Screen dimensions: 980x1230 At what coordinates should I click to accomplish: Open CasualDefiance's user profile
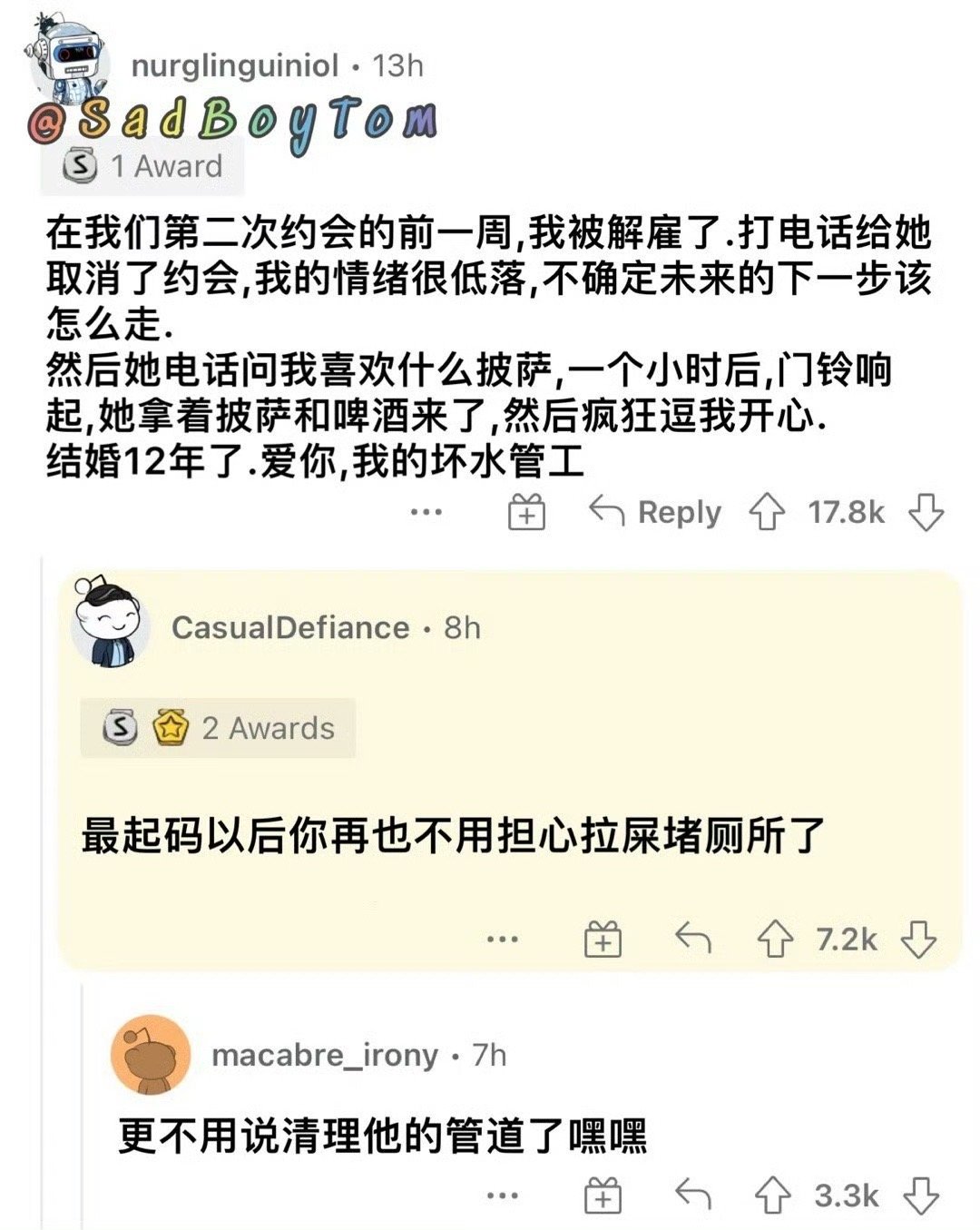point(289,628)
